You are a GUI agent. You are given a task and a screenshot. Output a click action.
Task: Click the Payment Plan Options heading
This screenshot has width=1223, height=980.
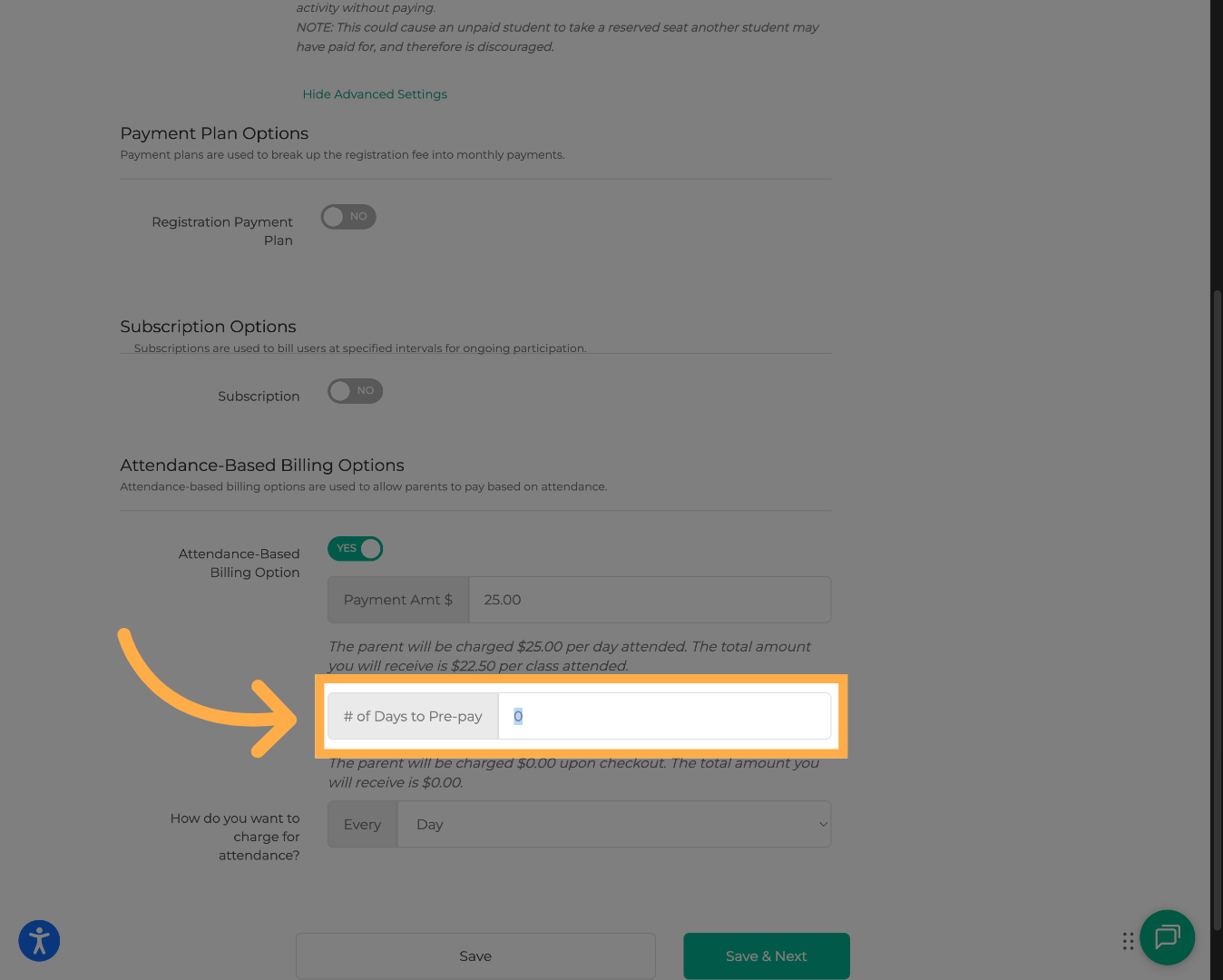214,133
